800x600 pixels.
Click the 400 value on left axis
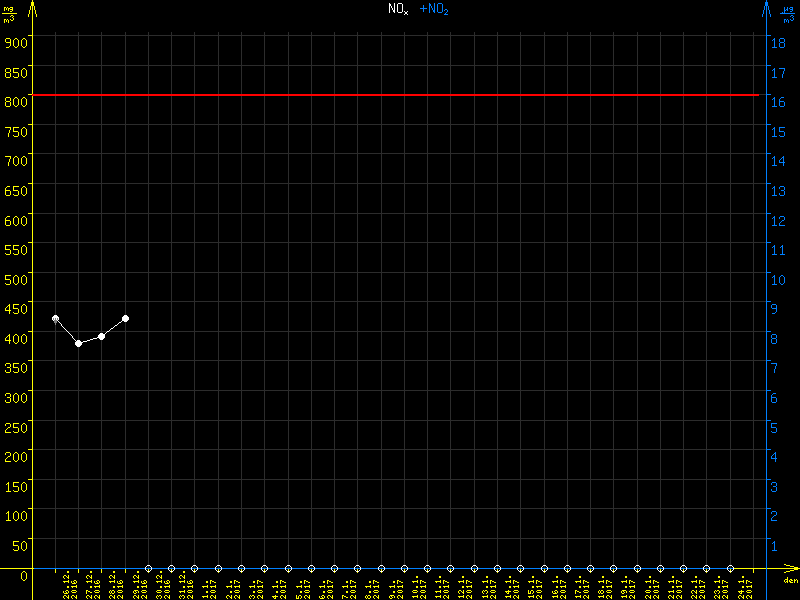pos(16,338)
